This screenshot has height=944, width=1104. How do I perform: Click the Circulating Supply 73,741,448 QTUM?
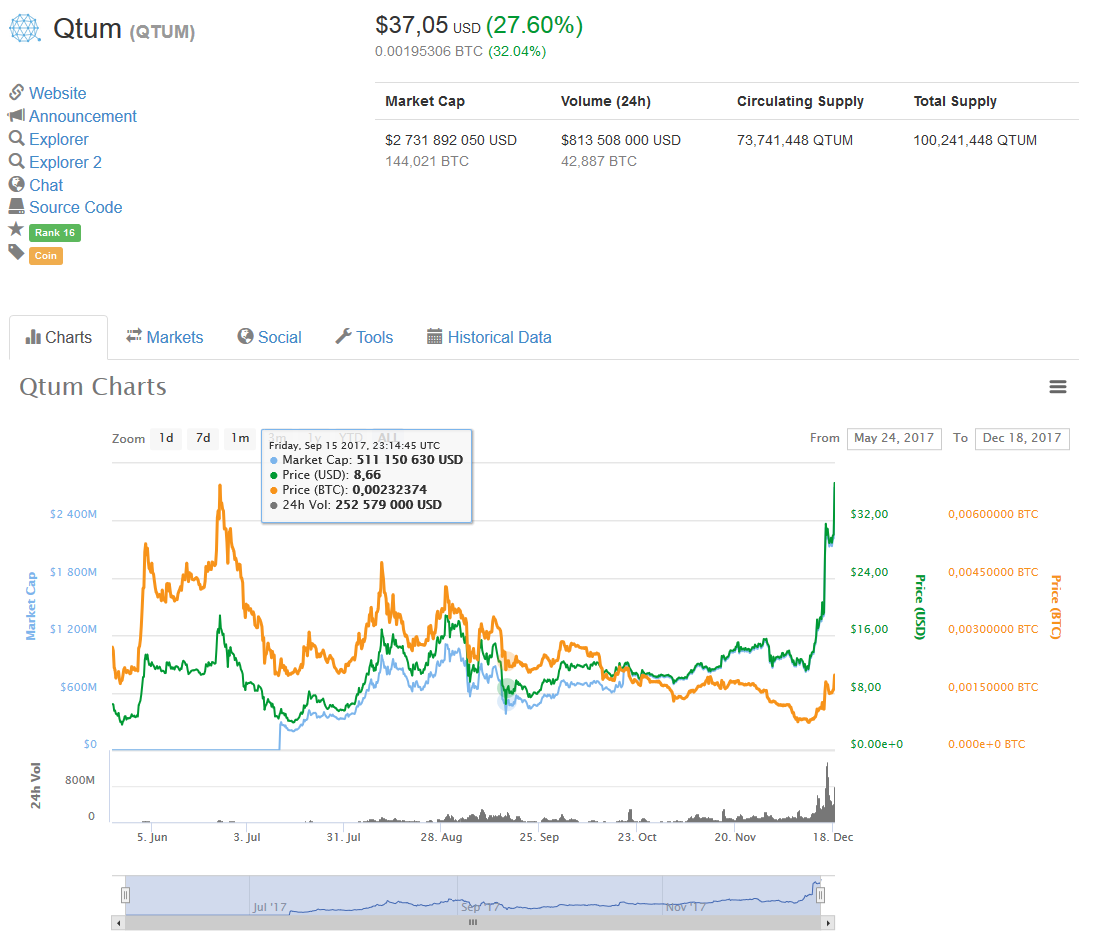[795, 140]
